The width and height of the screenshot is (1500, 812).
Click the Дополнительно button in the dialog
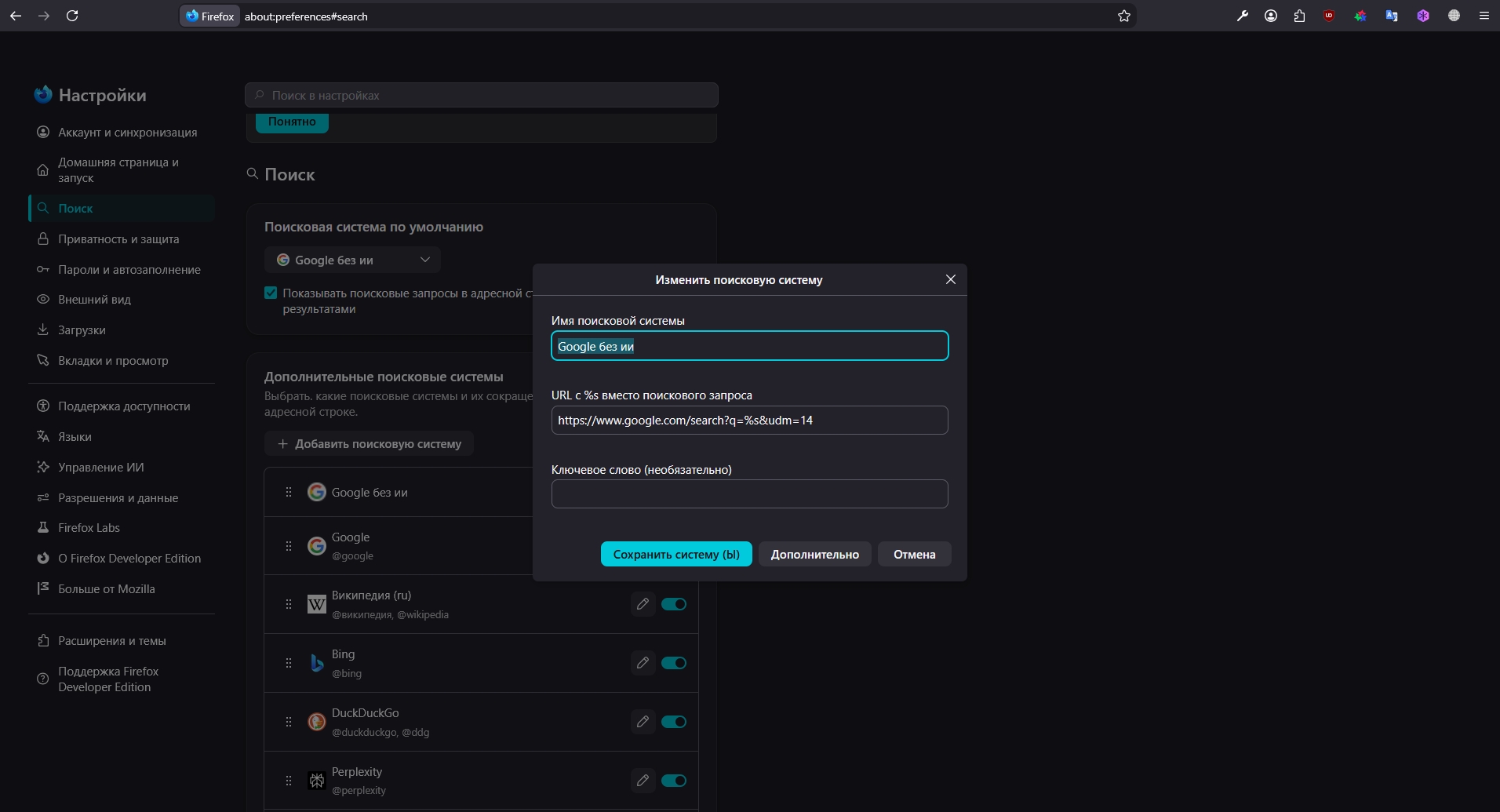tap(814, 554)
